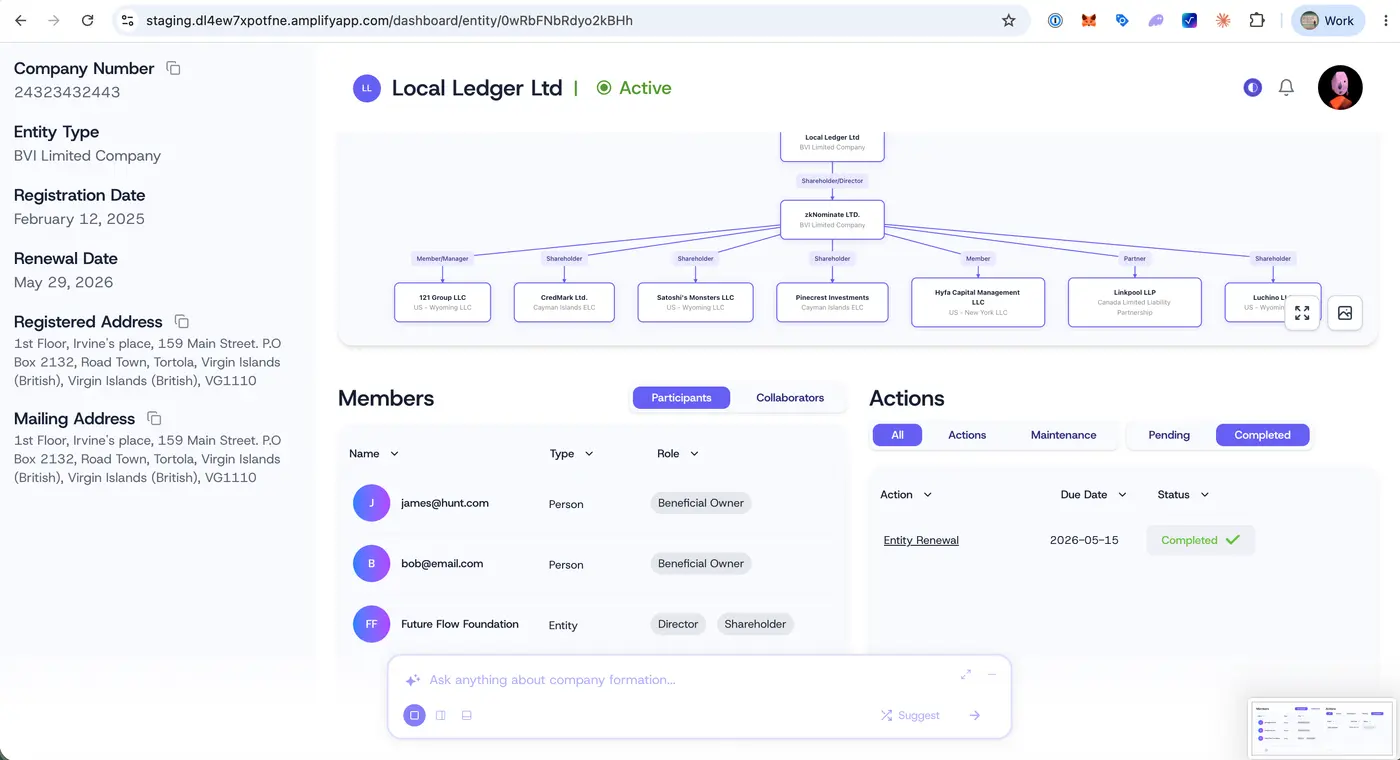Sort by the Action column header
The image size is (1400, 760).
pos(906,495)
